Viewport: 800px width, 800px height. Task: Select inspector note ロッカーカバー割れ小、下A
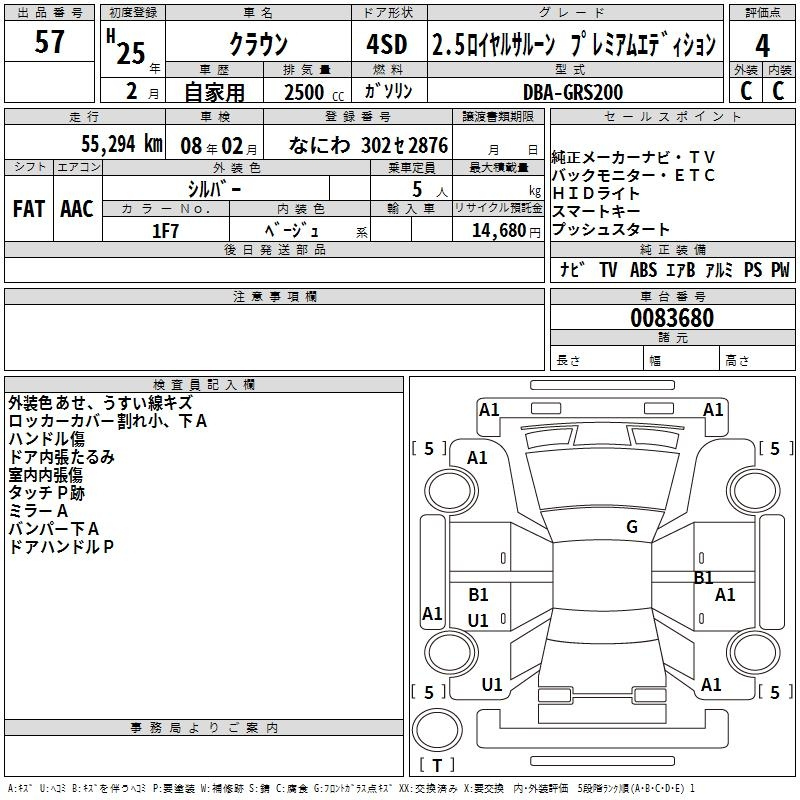click(108, 421)
